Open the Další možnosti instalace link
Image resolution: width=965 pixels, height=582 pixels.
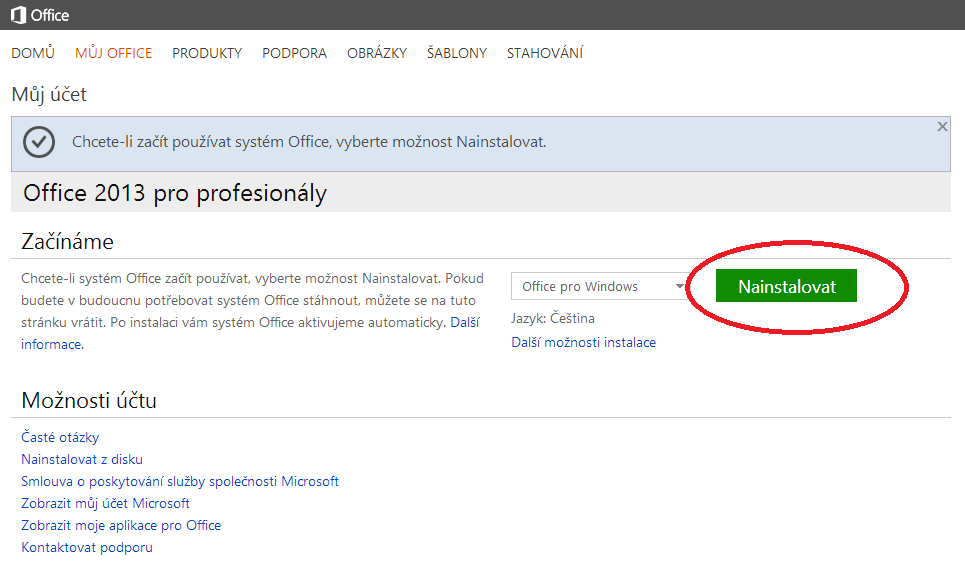click(x=583, y=343)
